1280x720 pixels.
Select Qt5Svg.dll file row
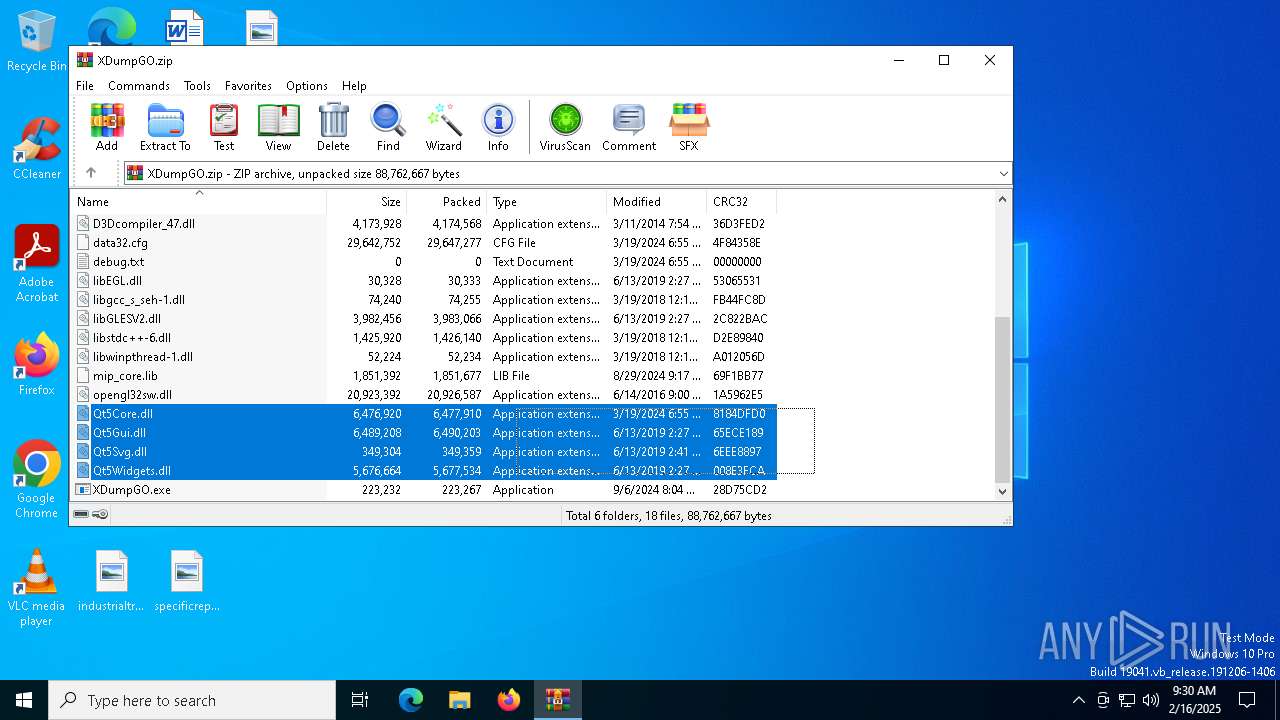pos(424,452)
